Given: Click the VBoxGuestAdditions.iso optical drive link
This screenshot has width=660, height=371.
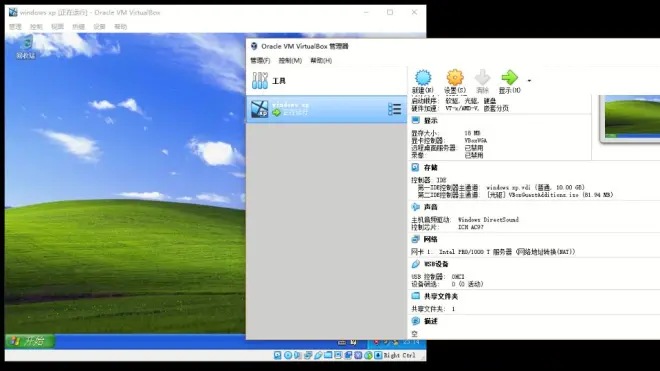Looking at the screenshot, I should click(x=550, y=195).
